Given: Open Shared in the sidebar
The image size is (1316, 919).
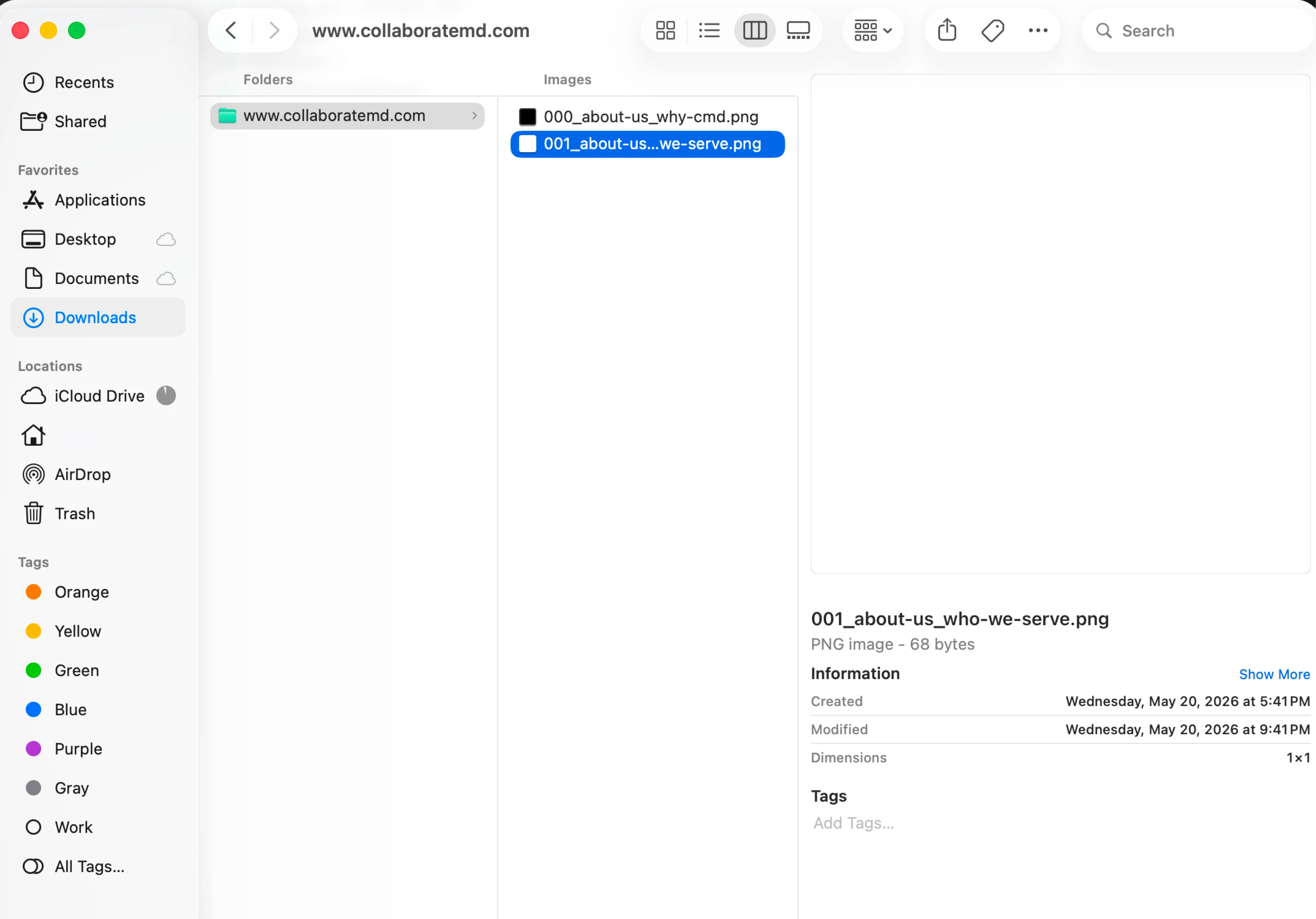Looking at the screenshot, I should (x=97, y=122).
